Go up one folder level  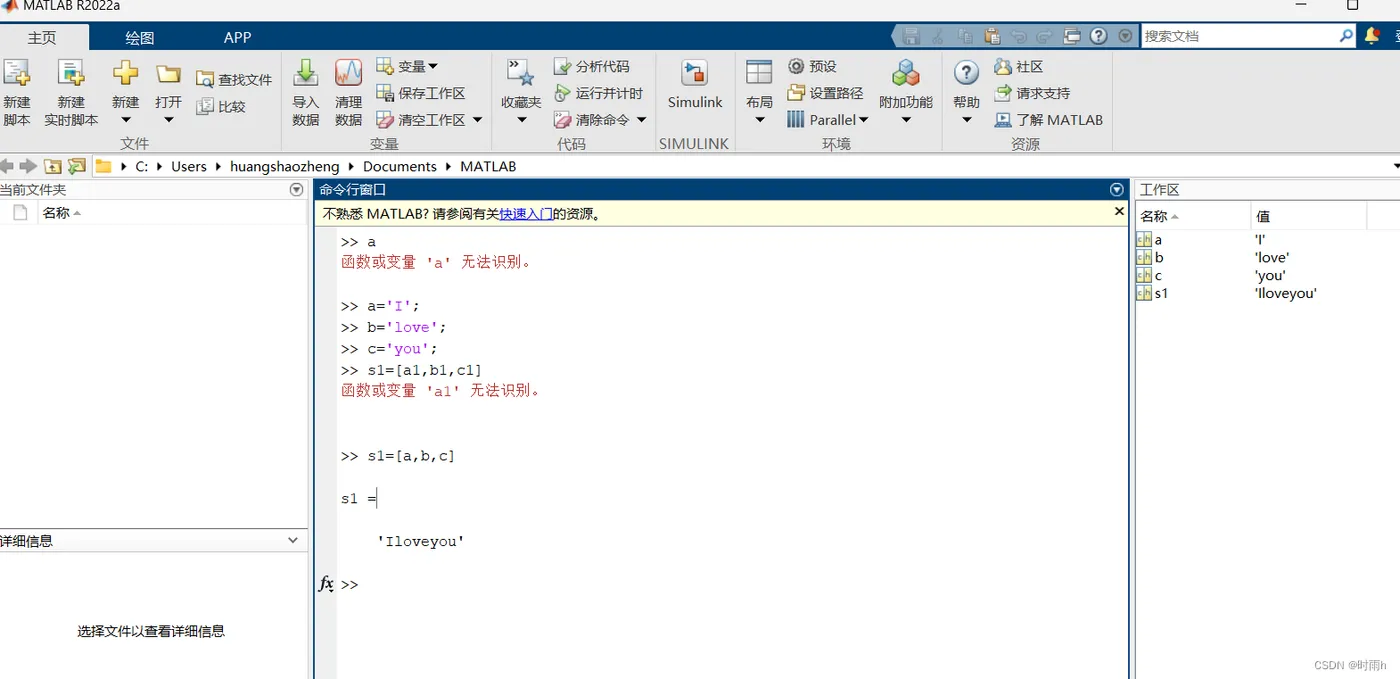tap(52, 166)
